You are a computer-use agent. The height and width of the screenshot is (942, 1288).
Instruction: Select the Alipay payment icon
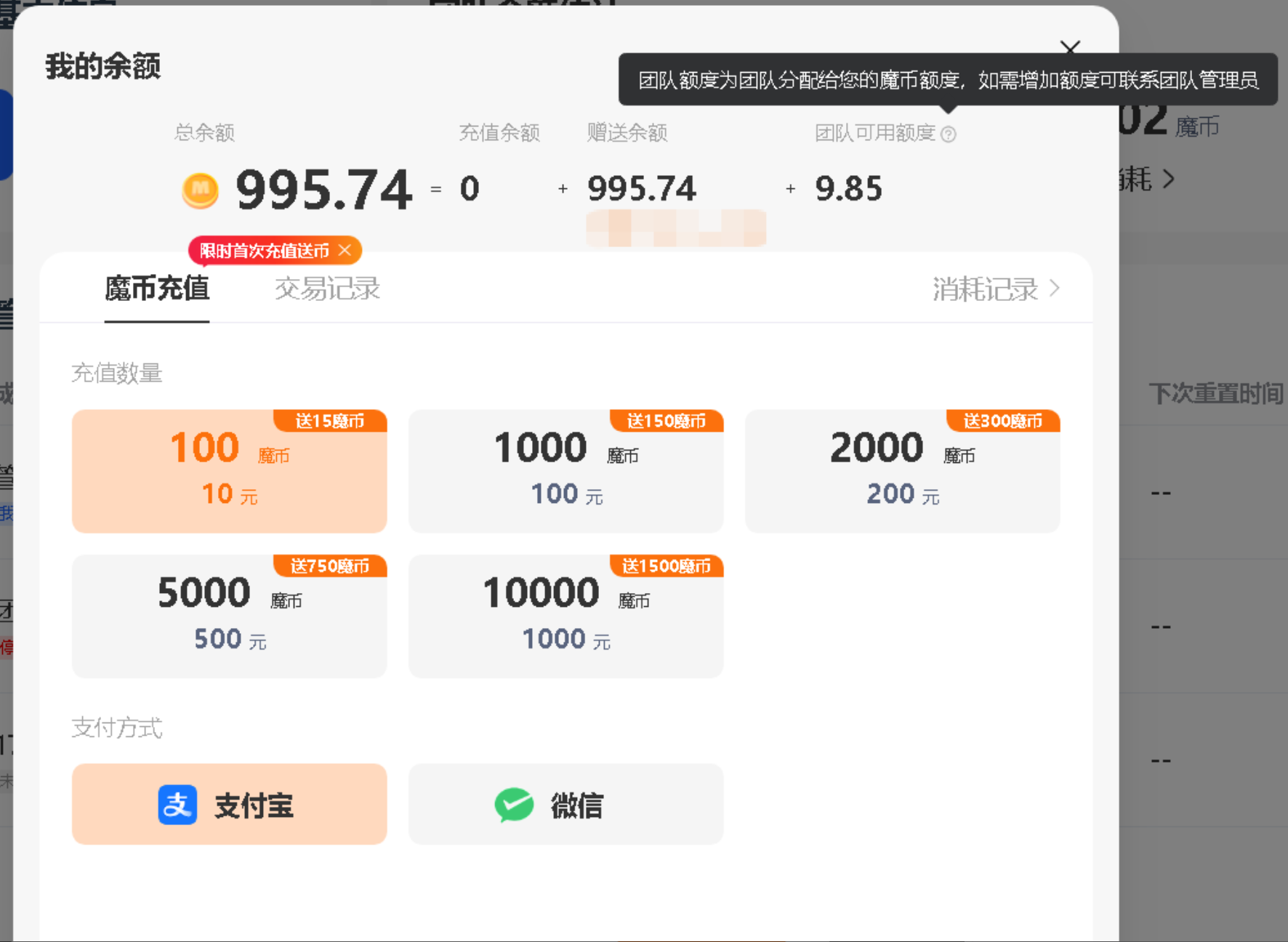177,805
